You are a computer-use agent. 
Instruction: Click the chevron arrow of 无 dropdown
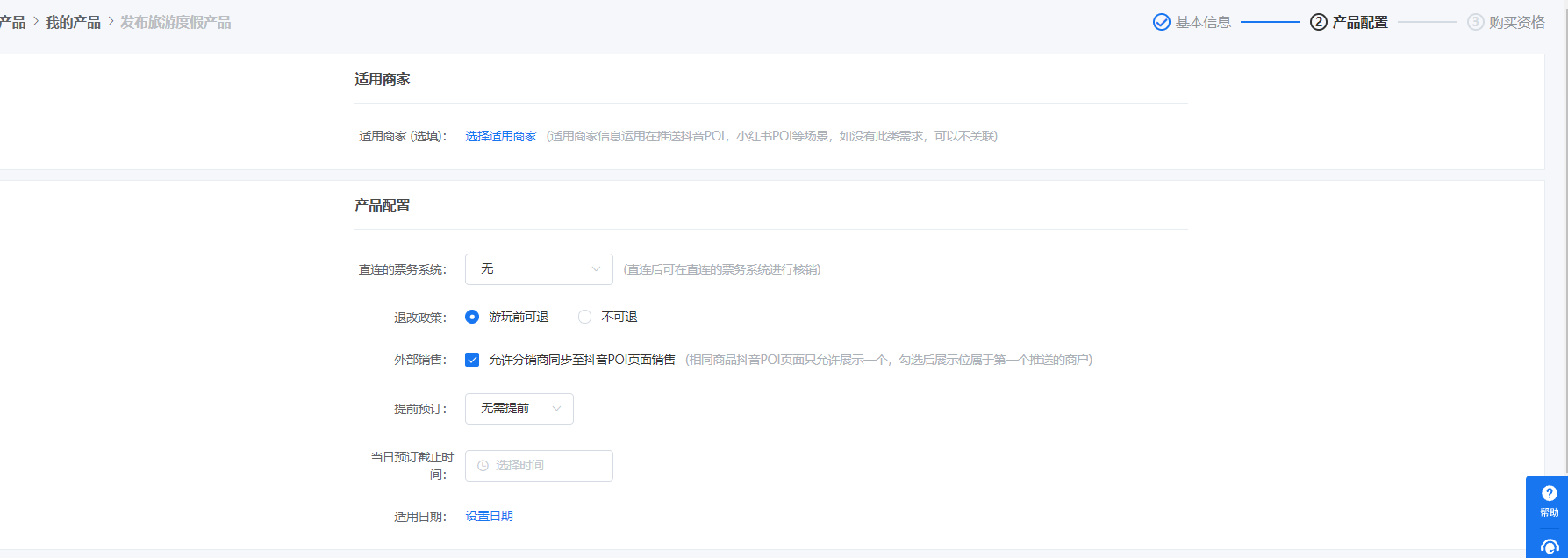coord(596,269)
